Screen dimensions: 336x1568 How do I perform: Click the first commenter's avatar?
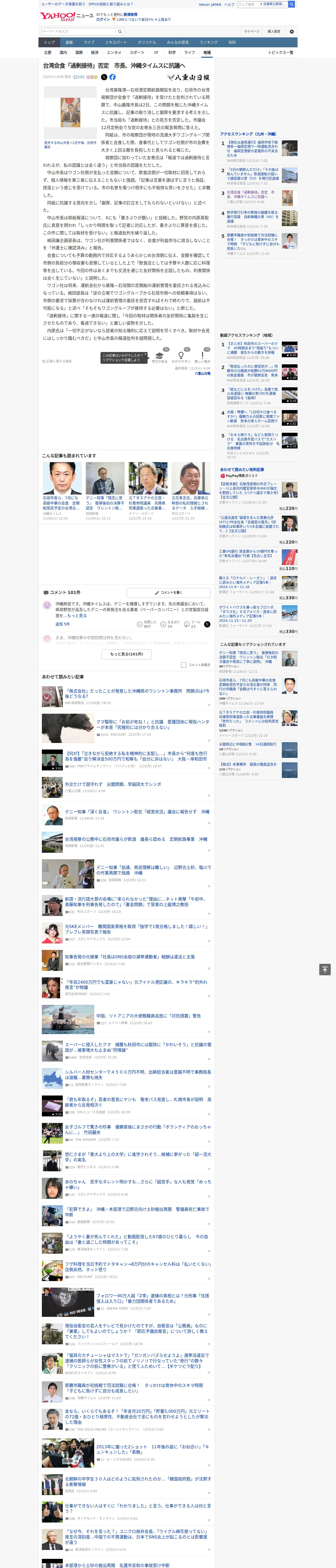(47, 605)
